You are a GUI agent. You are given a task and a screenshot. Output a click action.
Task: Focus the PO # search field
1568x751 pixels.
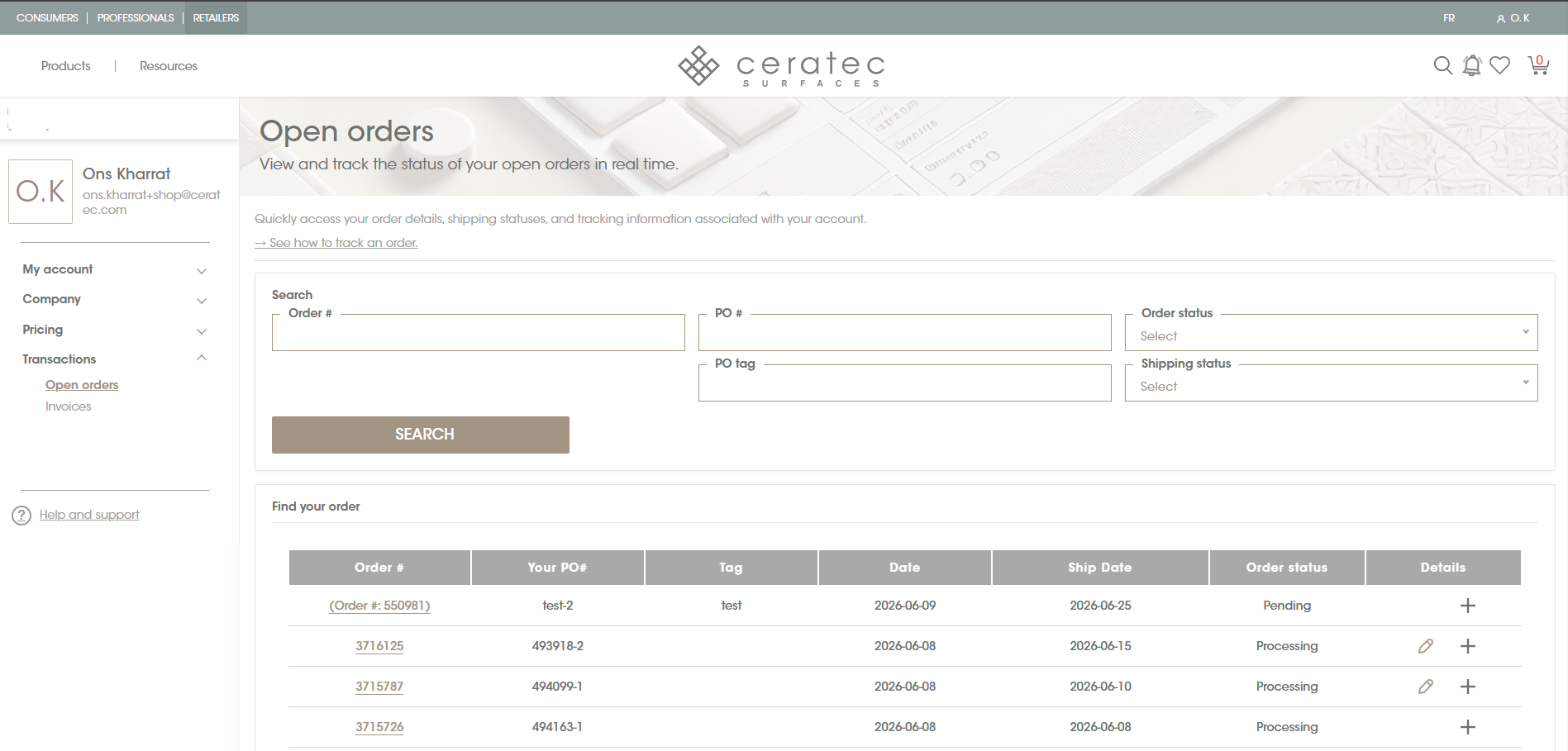tap(905, 333)
